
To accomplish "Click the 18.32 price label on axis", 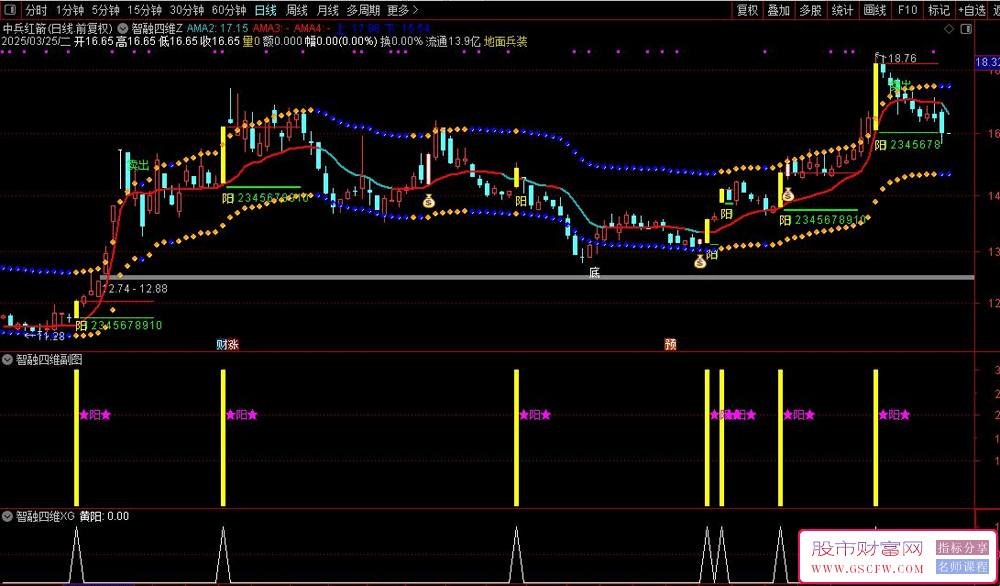I will 986,62.
